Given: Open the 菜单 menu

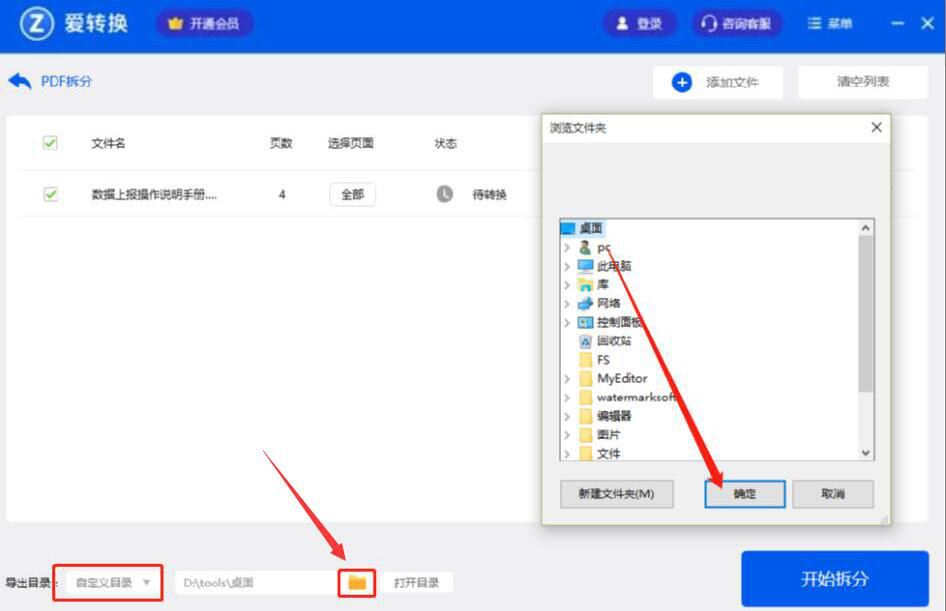Looking at the screenshot, I should coord(830,24).
